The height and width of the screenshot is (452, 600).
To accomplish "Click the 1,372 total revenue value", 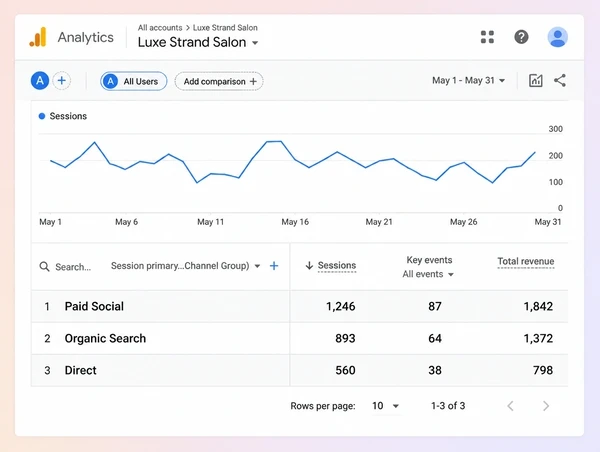I will point(538,338).
